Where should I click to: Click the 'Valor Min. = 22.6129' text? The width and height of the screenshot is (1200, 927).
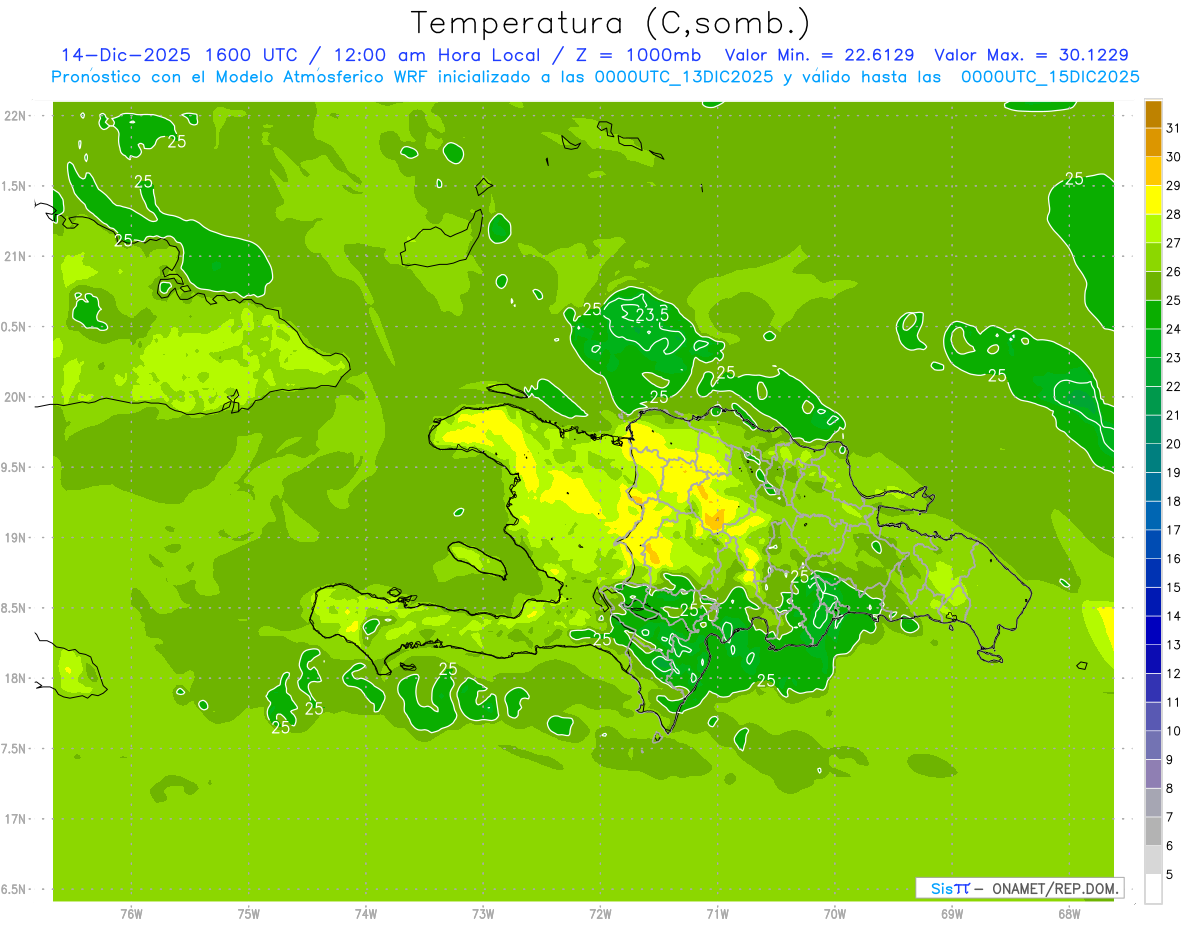(x=820, y=55)
